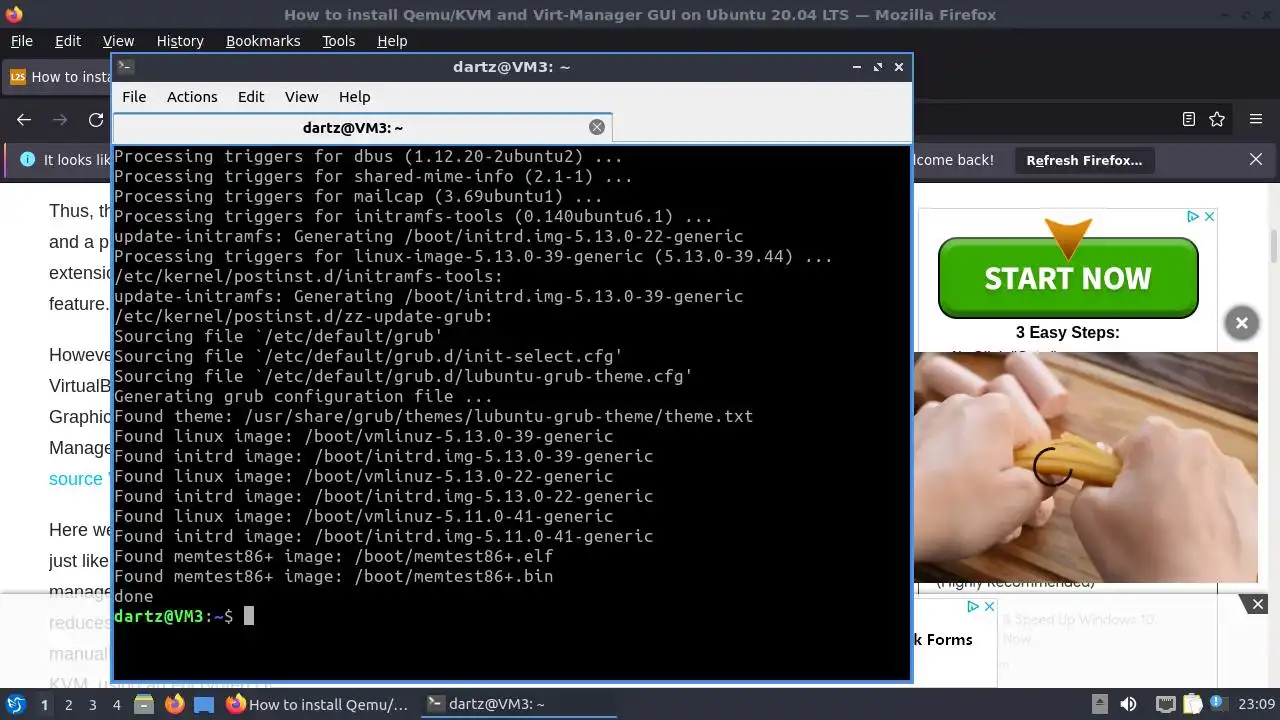Image resolution: width=1280 pixels, height=720 pixels.
Task: Select the 'How to insta...' Firefox browser tab
Action: (58, 77)
